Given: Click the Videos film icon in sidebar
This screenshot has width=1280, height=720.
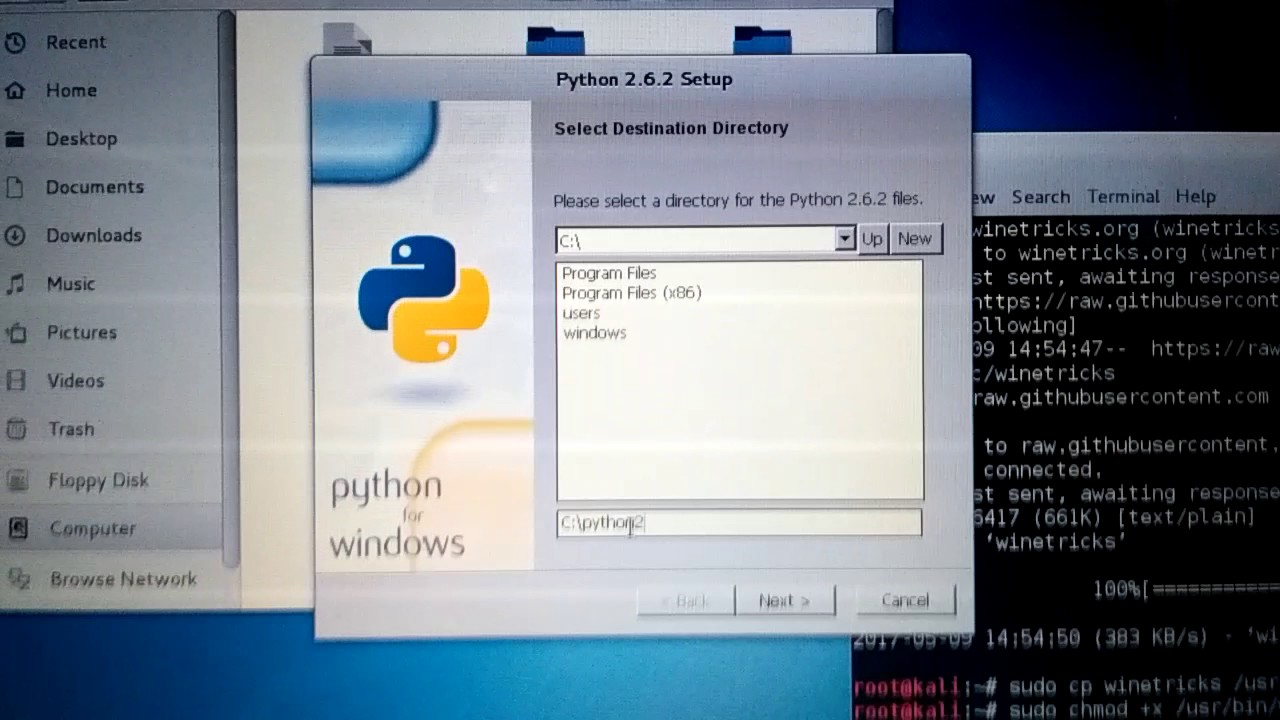Looking at the screenshot, I should tap(15, 381).
